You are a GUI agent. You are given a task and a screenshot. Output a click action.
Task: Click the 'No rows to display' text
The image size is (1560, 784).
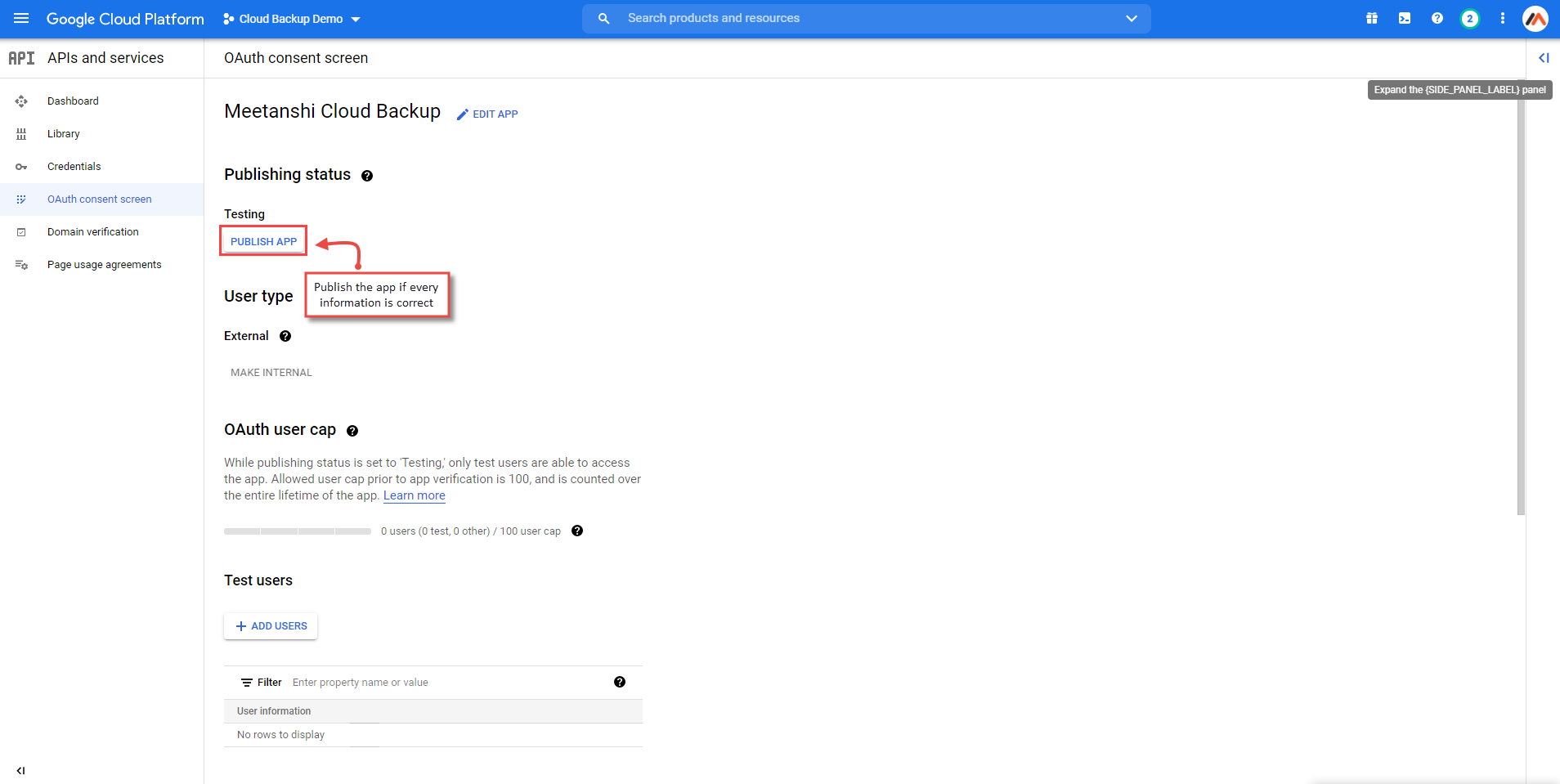(280, 735)
